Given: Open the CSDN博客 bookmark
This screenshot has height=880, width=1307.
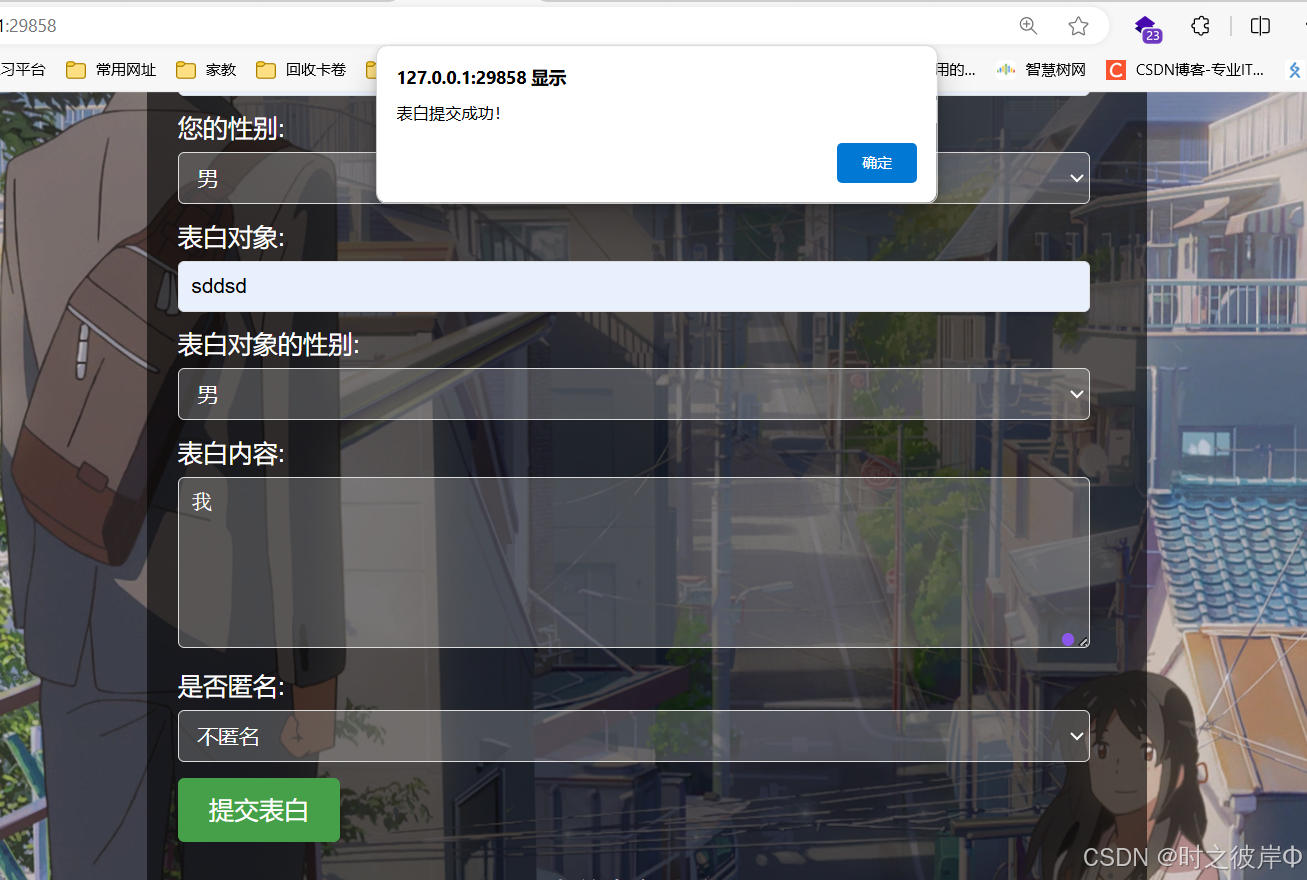Looking at the screenshot, I should 1185,70.
